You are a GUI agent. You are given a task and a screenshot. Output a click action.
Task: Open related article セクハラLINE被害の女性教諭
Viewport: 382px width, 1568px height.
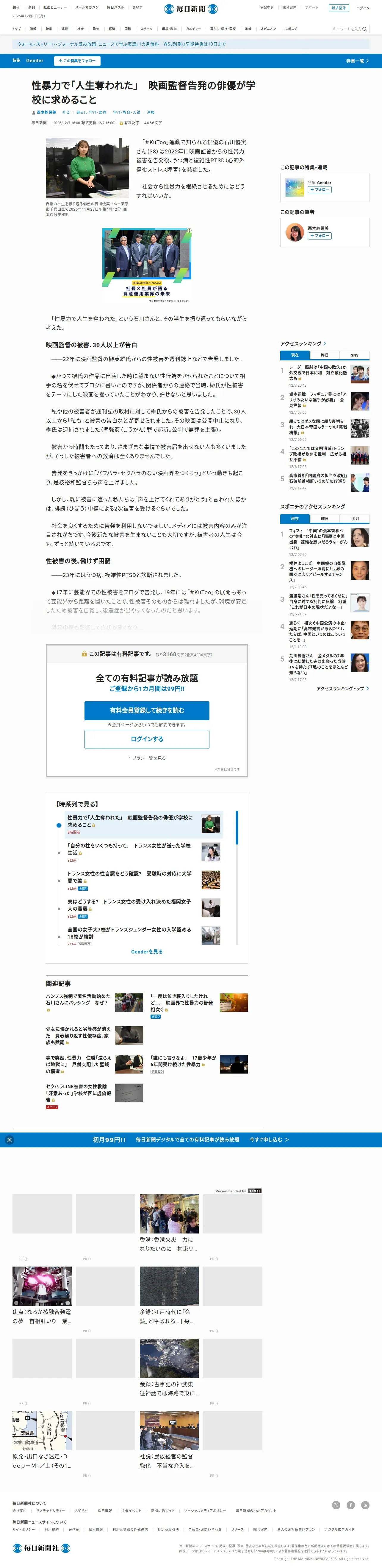79,1093
